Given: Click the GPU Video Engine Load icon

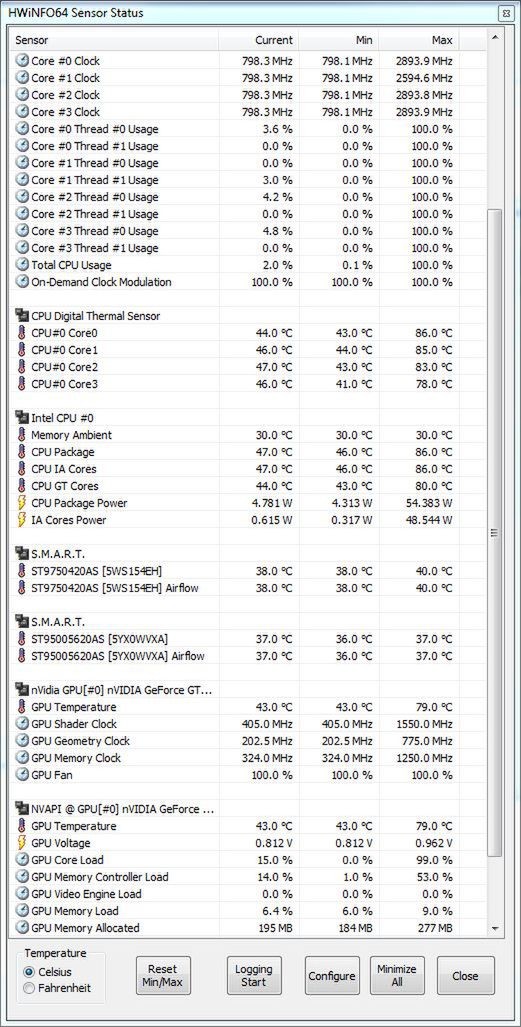Looking at the screenshot, I should 22,895.
